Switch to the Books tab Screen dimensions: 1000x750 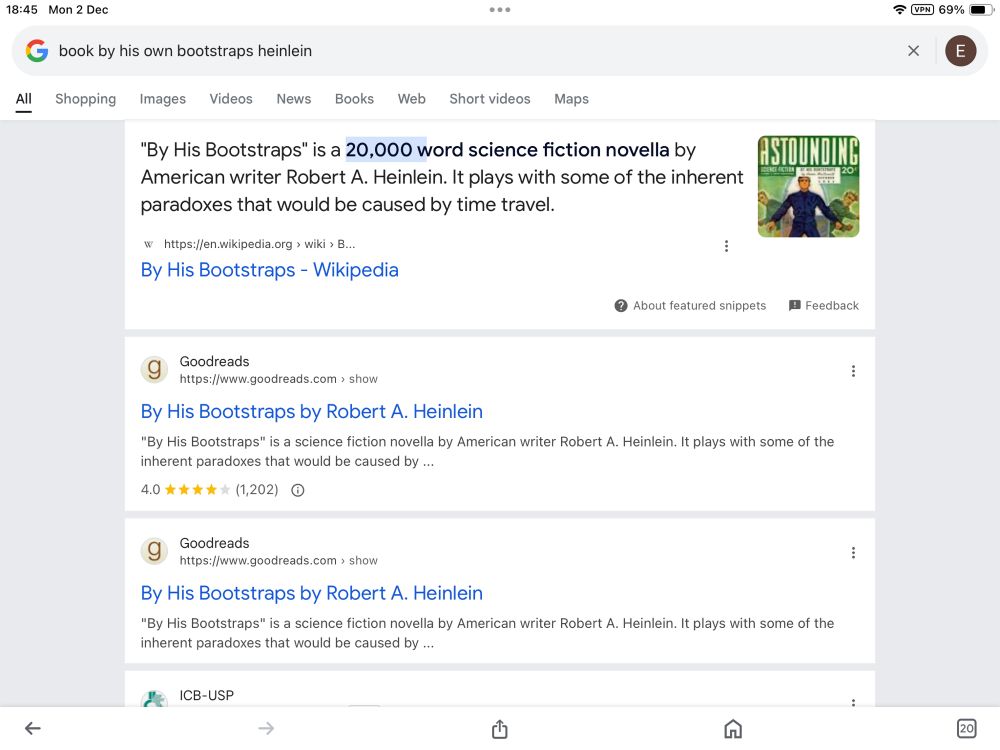tap(354, 99)
